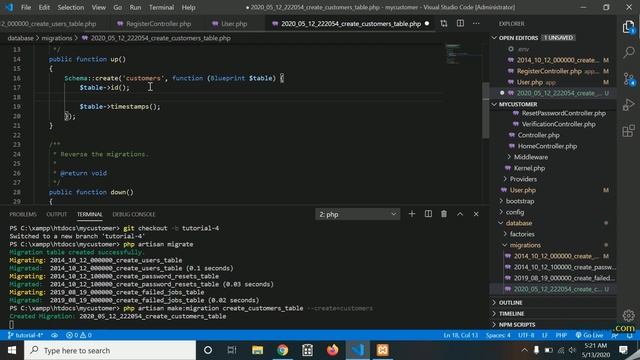The height and width of the screenshot is (360, 640).
Task: Open terminal selector dropdown '2: php'
Action: (x=358, y=214)
